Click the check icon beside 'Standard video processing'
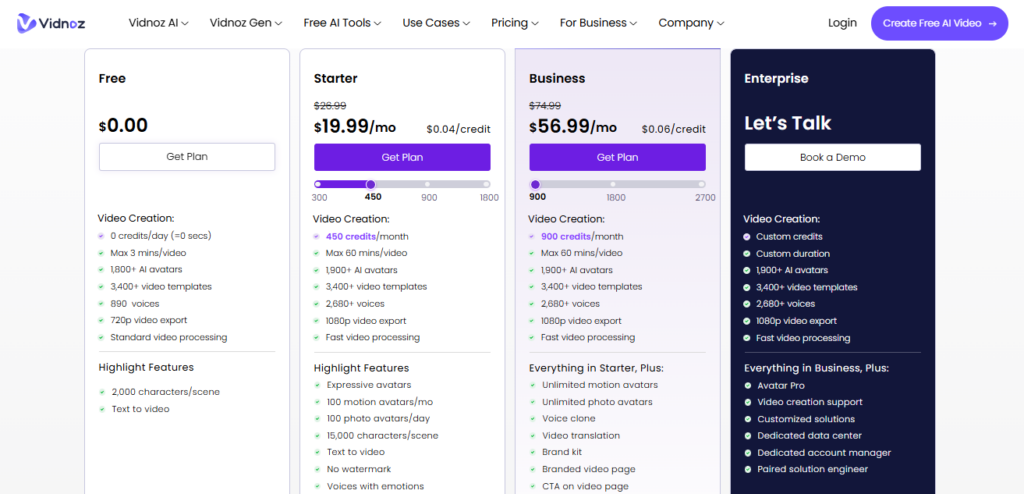Image resolution: width=1024 pixels, height=494 pixels. pyautogui.click(x=101, y=338)
